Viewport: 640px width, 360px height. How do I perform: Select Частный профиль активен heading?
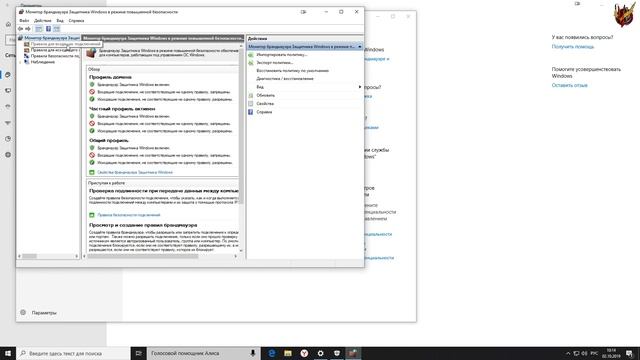pyautogui.click(x=122, y=109)
